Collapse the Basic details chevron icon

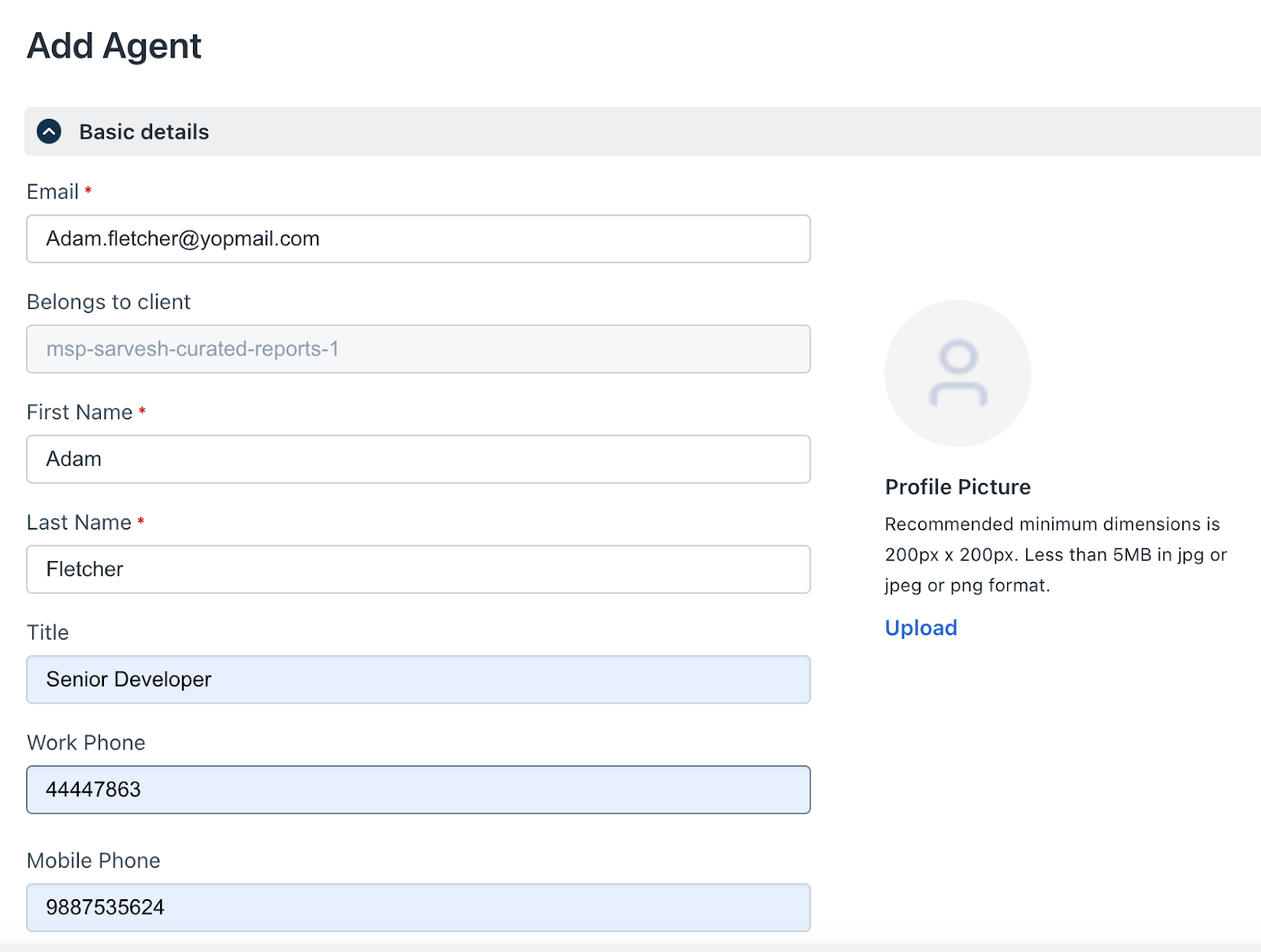(x=49, y=132)
